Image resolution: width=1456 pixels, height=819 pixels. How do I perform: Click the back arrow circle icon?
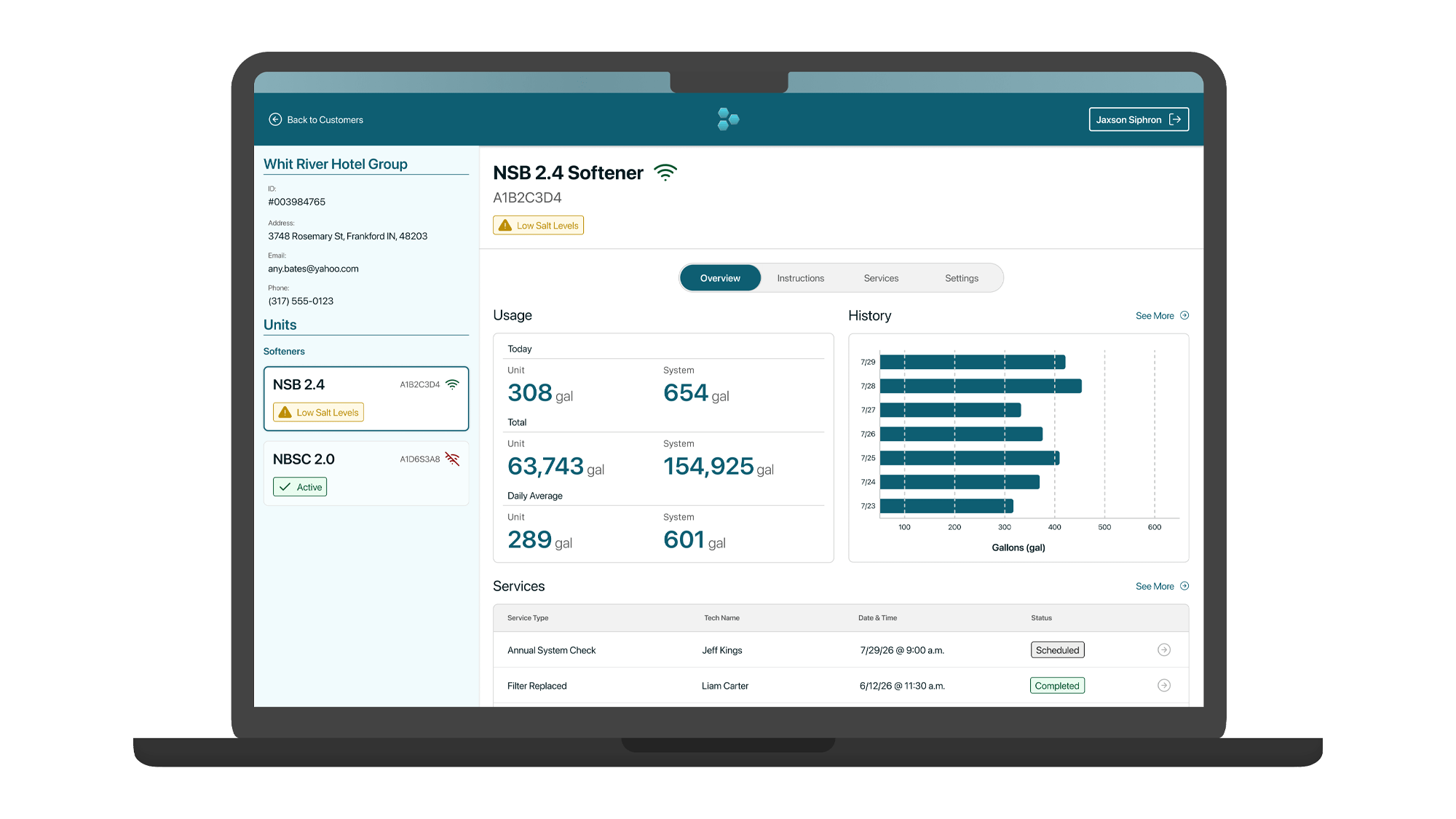tap(275, 119)
